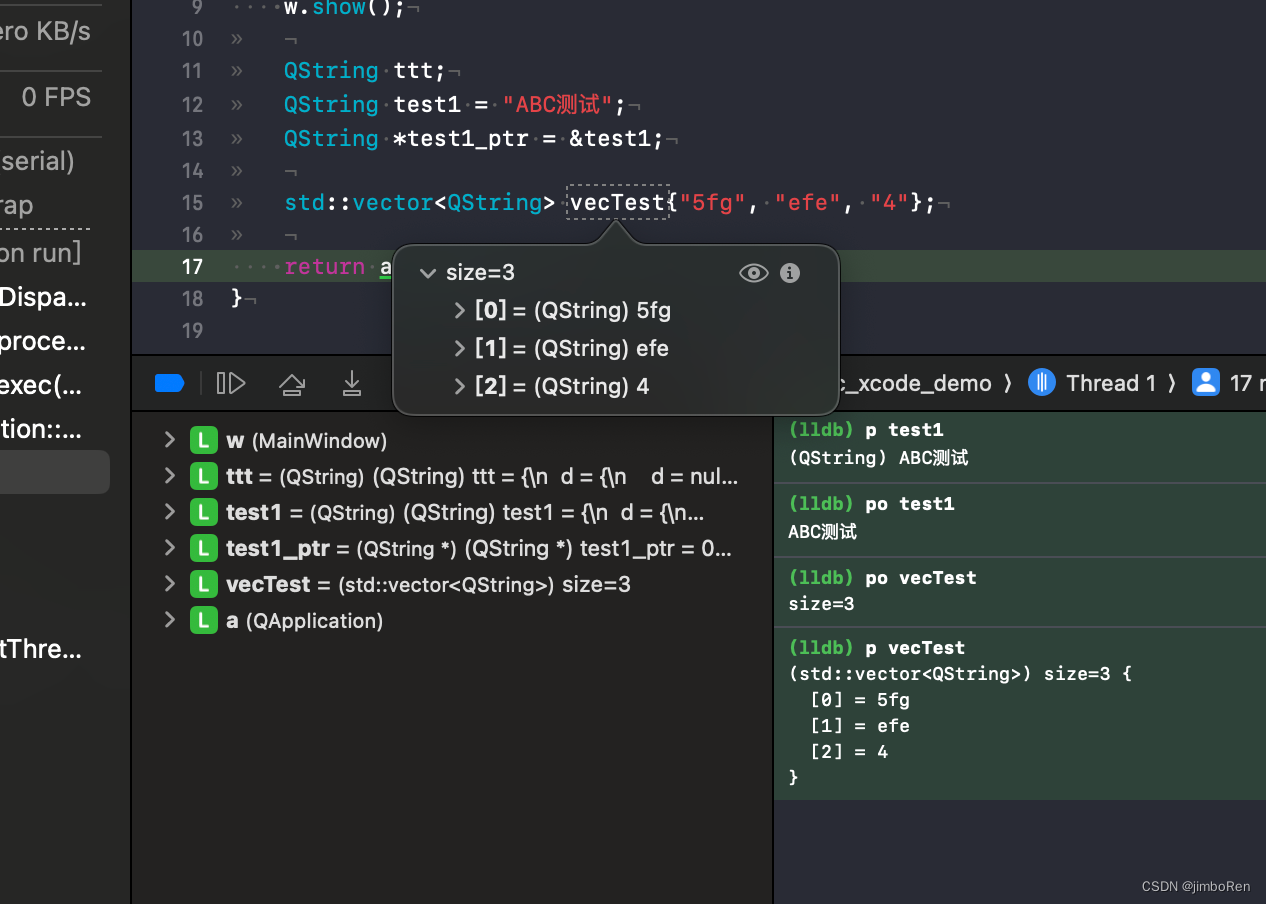
Task: Expand the vecTest variable row
Action: (x=169, y=584)
